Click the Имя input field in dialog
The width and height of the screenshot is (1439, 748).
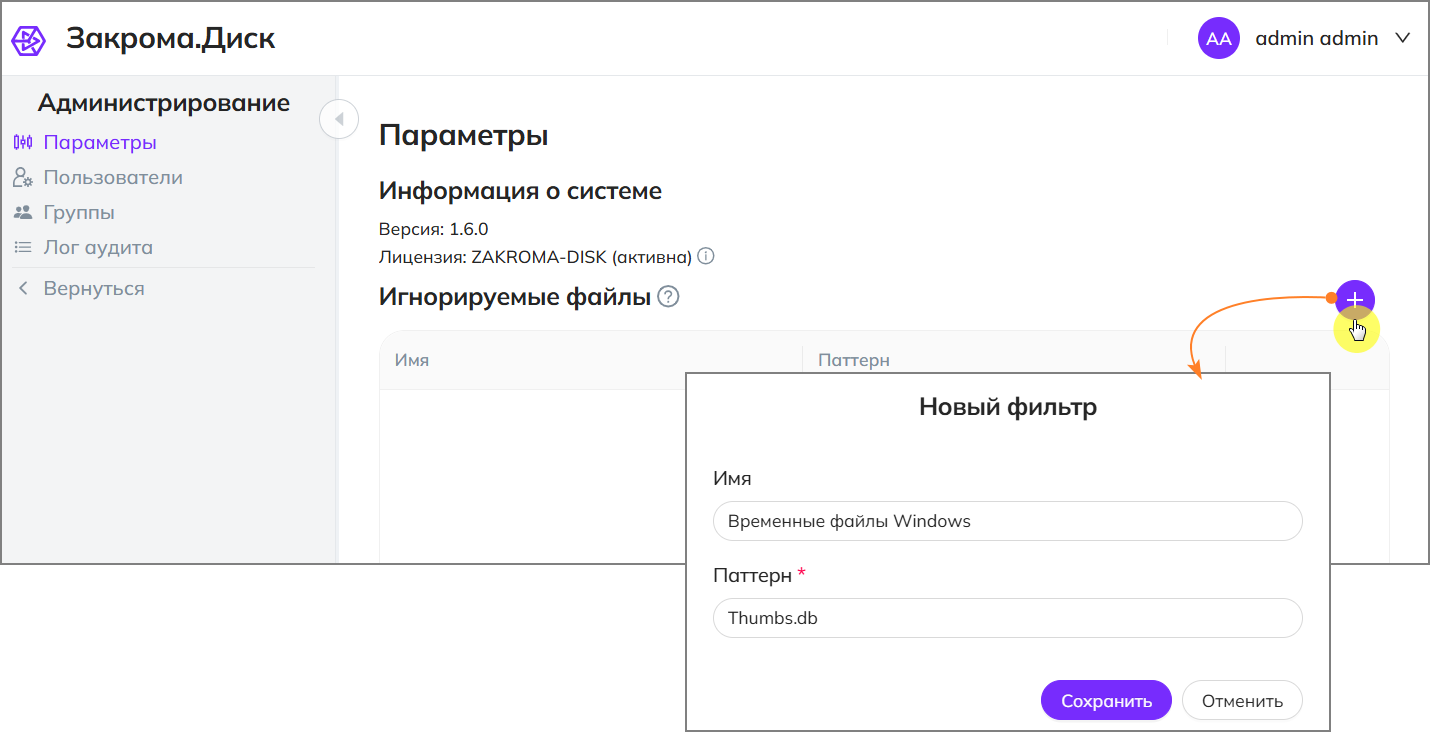1008,521
